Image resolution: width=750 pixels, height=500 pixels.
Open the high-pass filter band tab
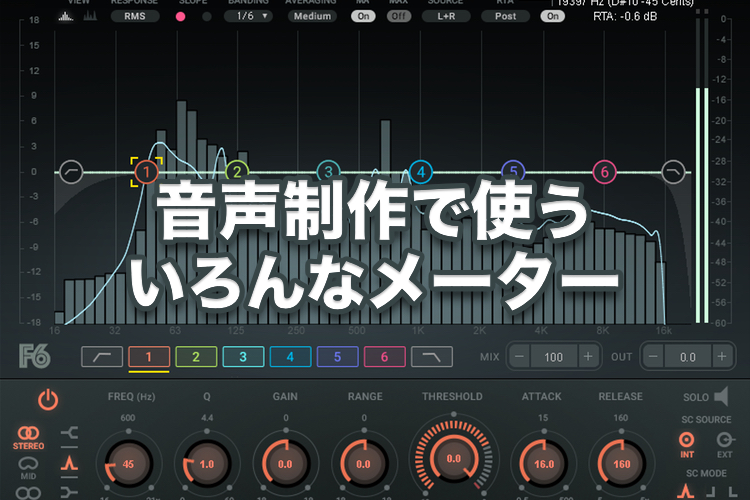102,357
